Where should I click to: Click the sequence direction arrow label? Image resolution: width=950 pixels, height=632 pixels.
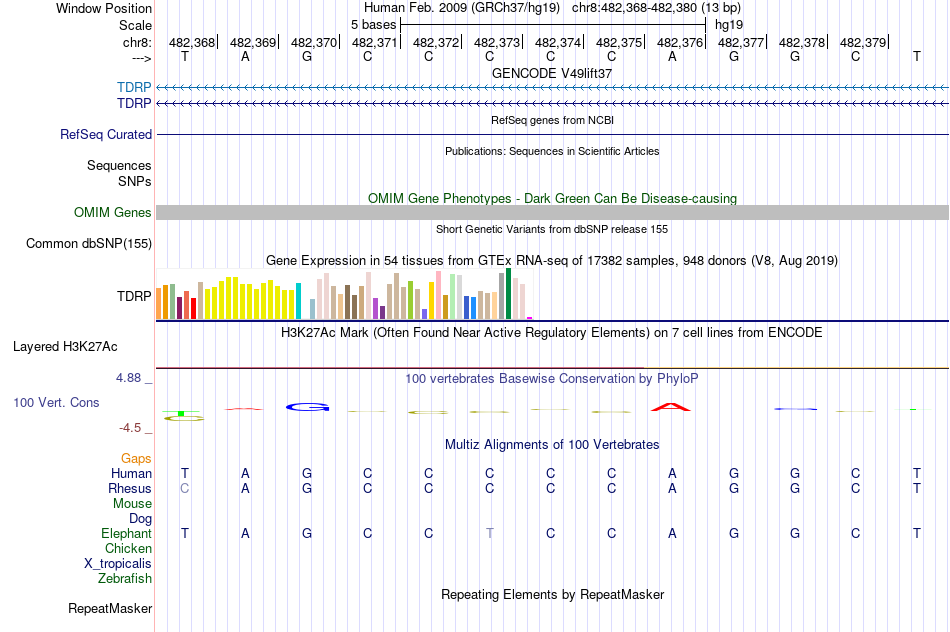point(142,58)
